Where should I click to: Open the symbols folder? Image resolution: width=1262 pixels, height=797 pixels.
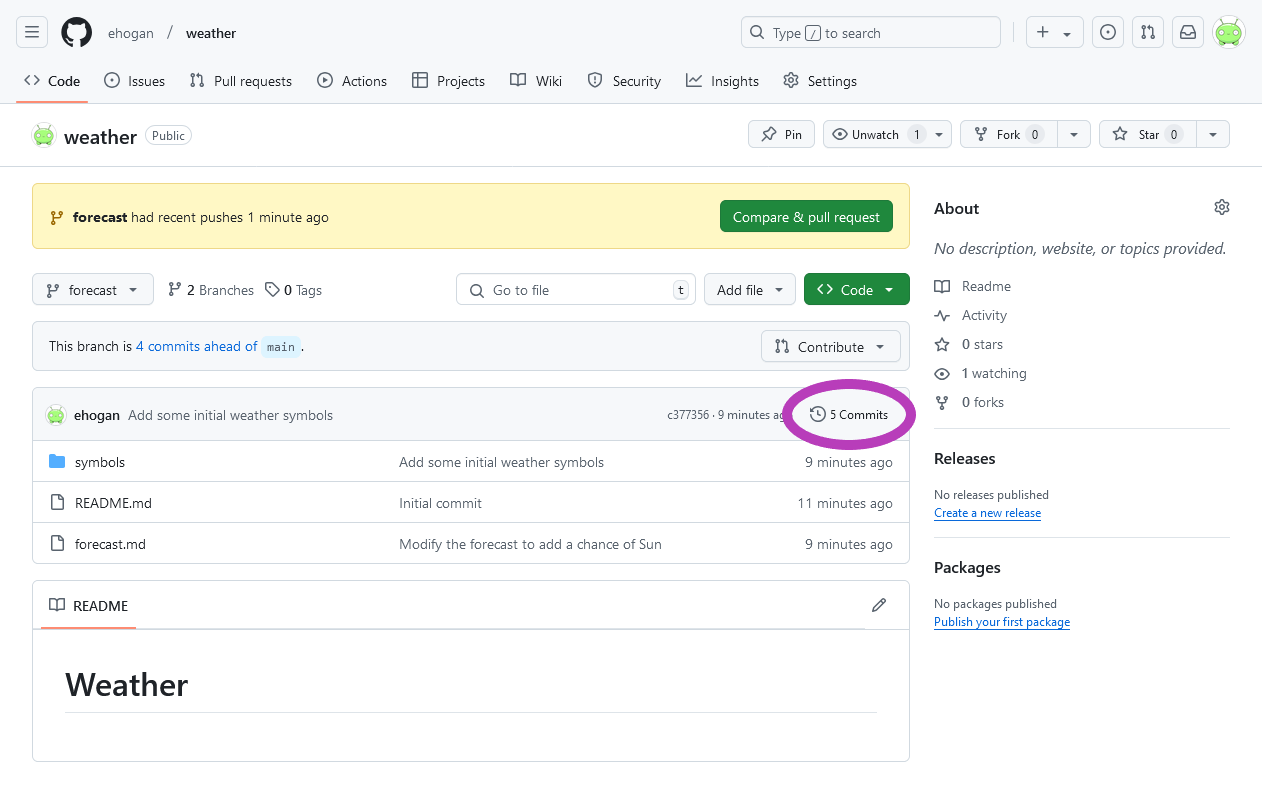100,462
